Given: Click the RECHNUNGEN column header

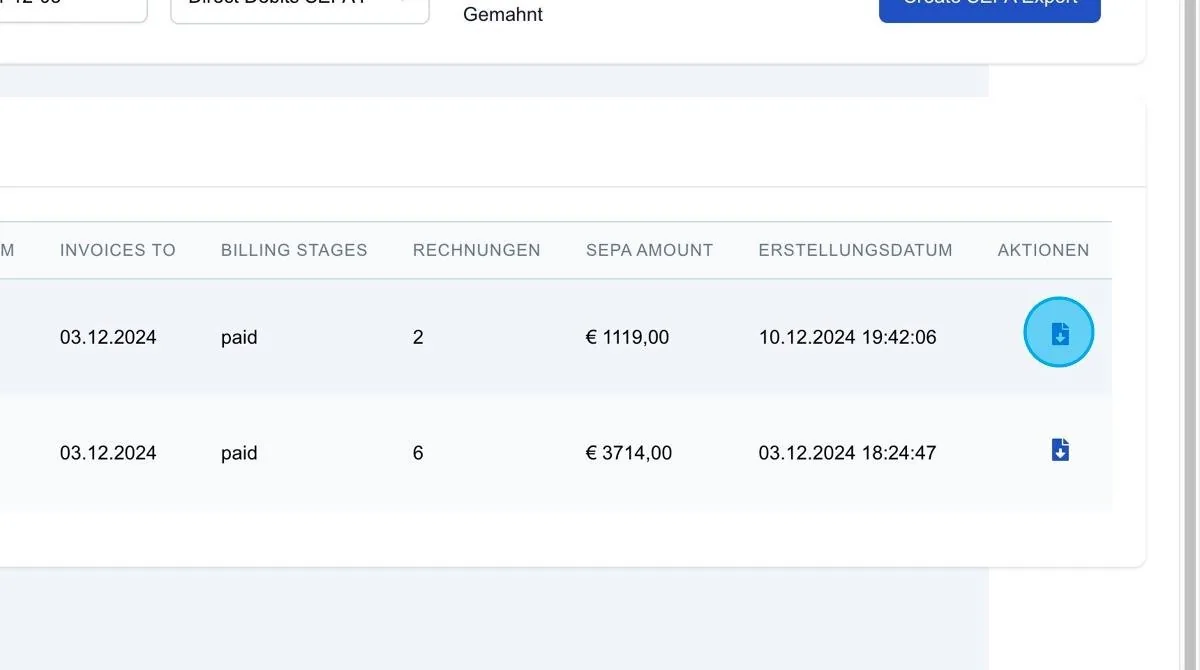Looking at the screenshot, I should tap(477, 250).
